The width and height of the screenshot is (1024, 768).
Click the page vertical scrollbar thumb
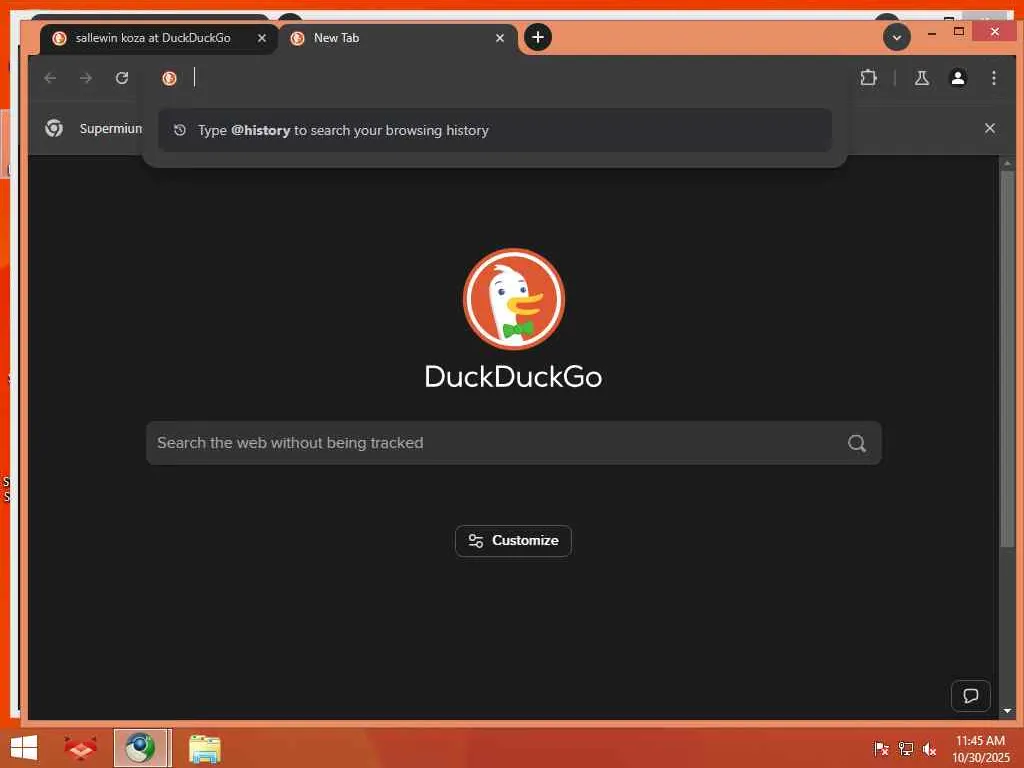coord(1008,359)
